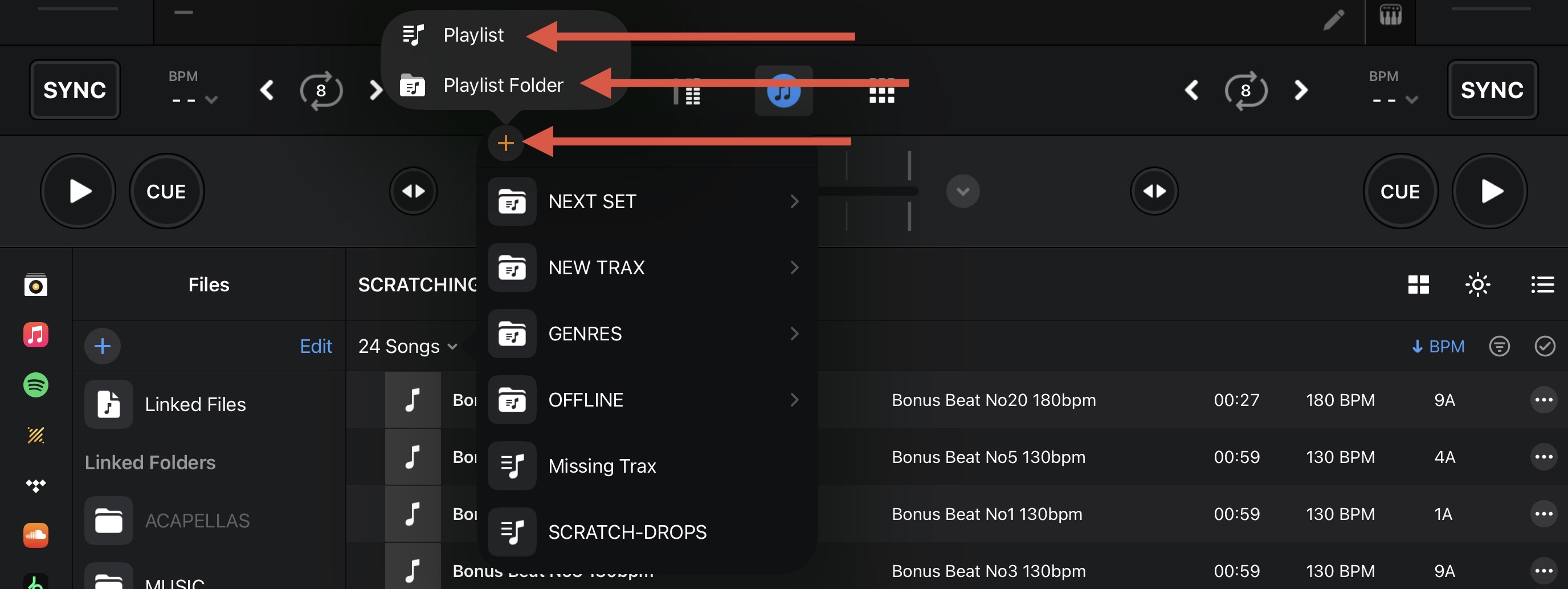Open the left deck BPM dropdown

click(193, 98)
